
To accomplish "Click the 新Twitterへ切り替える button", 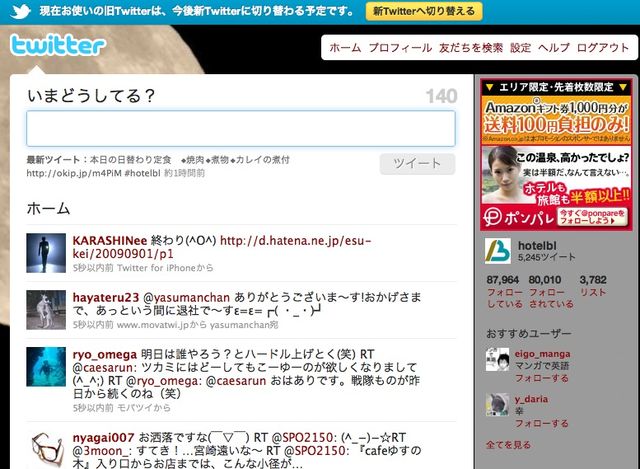I will (424, 11).
